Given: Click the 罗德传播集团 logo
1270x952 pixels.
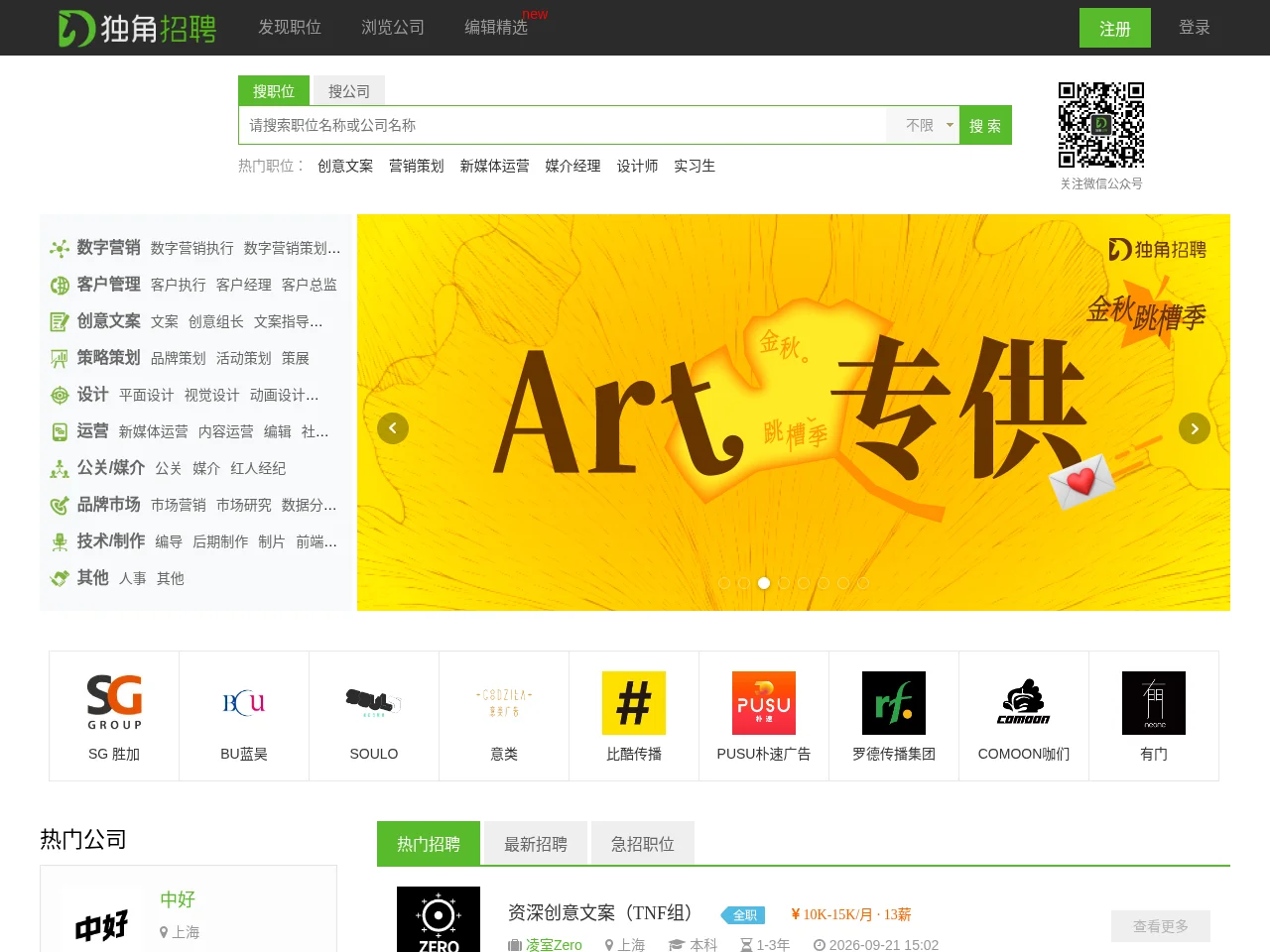Looking at the screenshot, I should 894,703.
